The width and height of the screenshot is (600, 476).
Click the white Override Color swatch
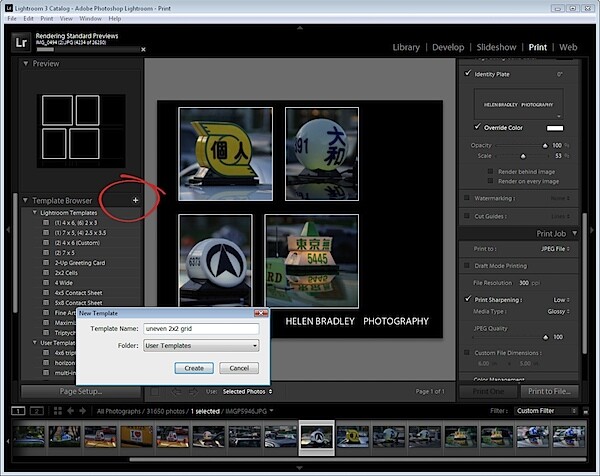(555, 128)
